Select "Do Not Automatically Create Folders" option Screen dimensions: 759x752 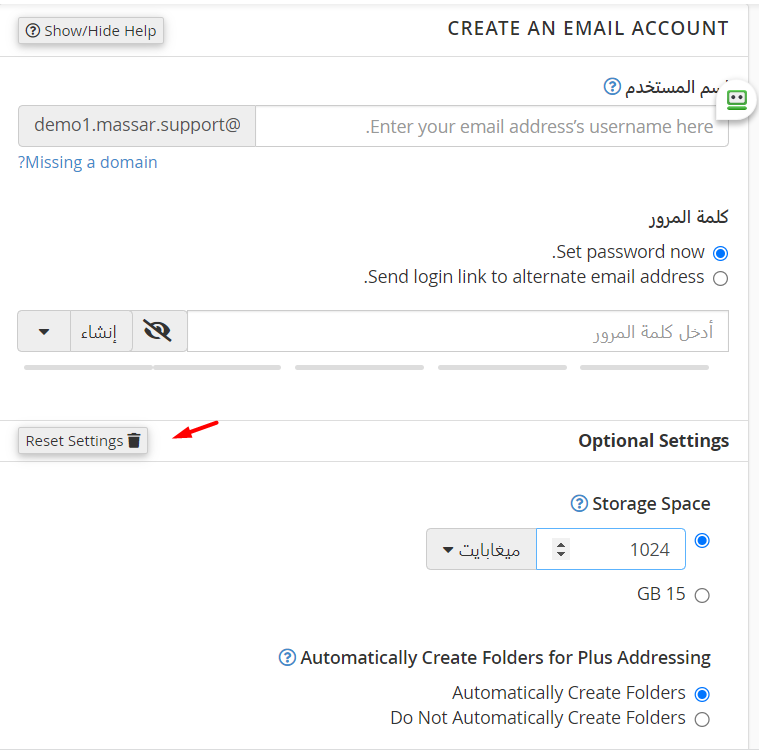pos(702,719)
